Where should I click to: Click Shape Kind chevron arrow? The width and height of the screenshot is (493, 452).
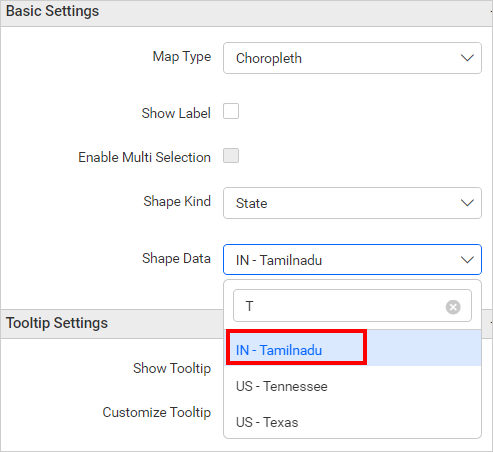[x=467, y=203]
